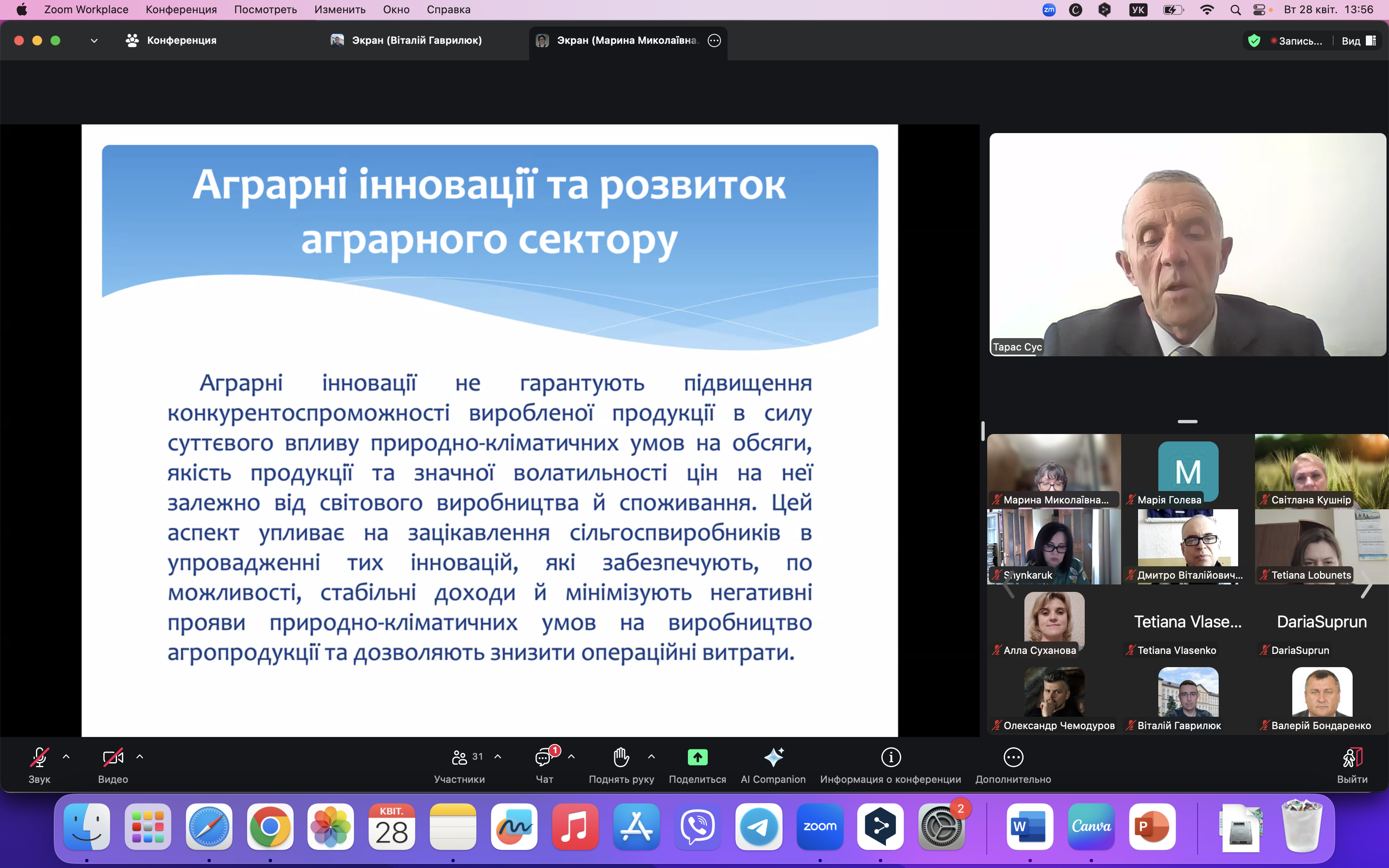
Task: Open the Chat panel with unread badge
Action: coord(544,757)
